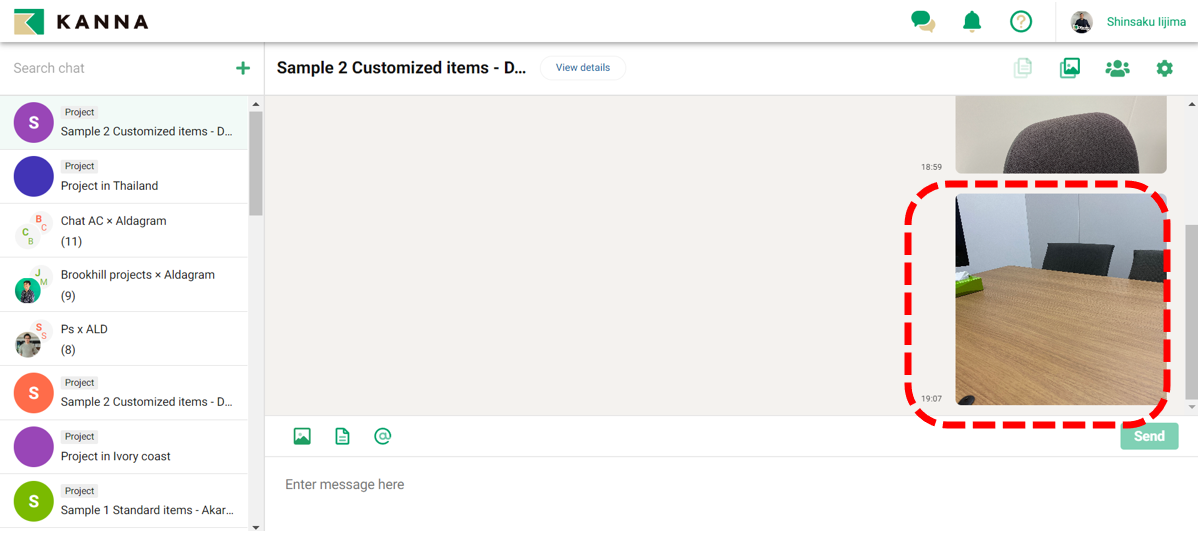
Task: Insert an @ mention
Action: pos(382,436)
